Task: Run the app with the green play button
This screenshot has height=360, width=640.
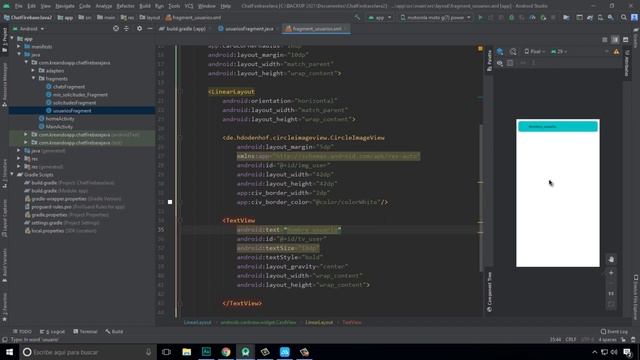Action: tap(480, 18)
